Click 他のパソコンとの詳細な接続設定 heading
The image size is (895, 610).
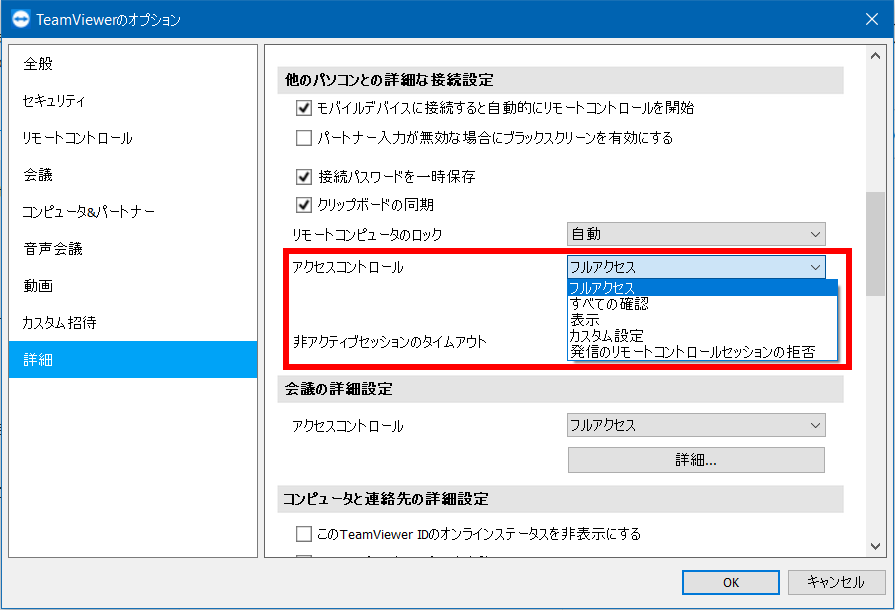[x=389, y=80]
